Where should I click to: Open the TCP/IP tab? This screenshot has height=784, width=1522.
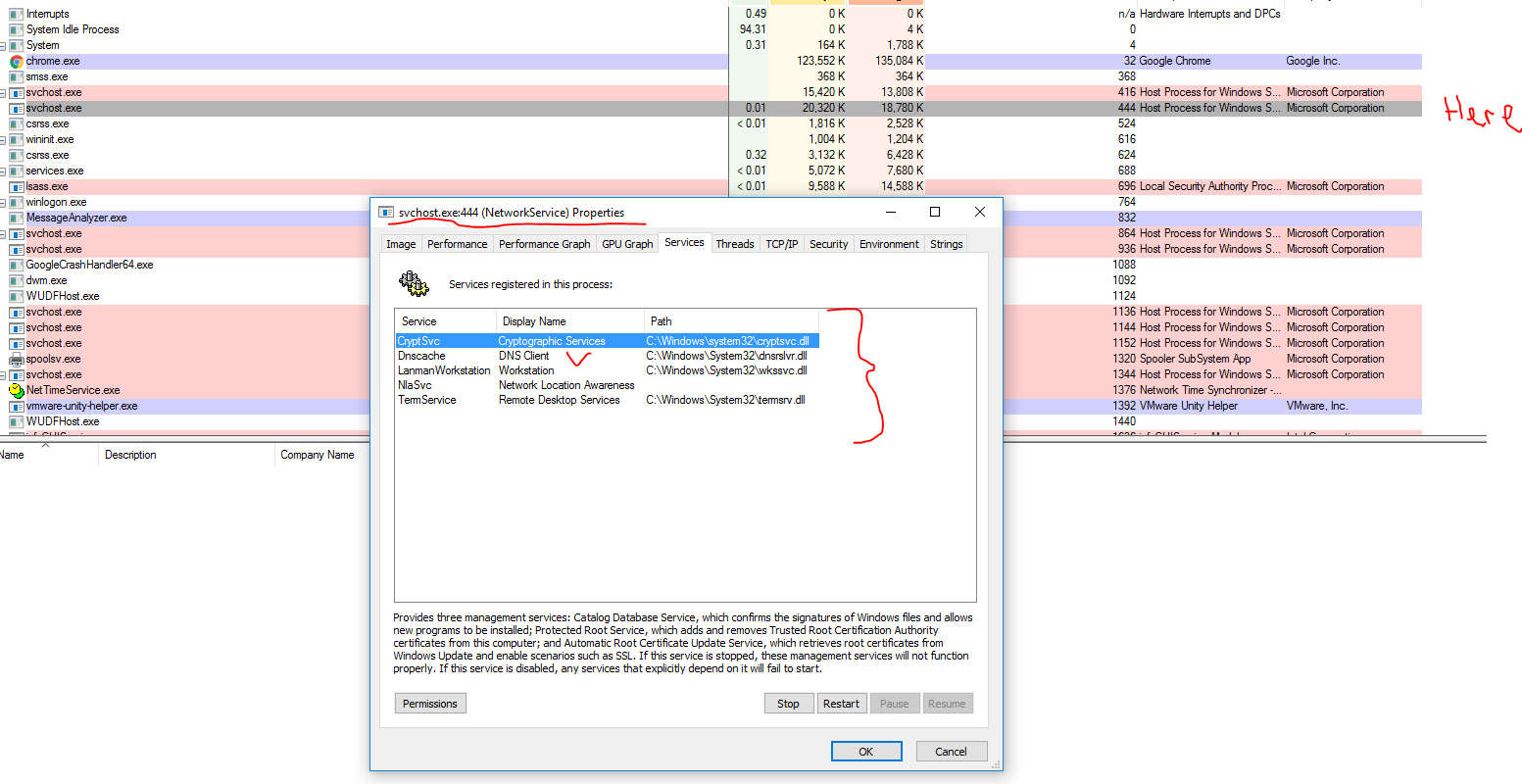pos(781,244)
